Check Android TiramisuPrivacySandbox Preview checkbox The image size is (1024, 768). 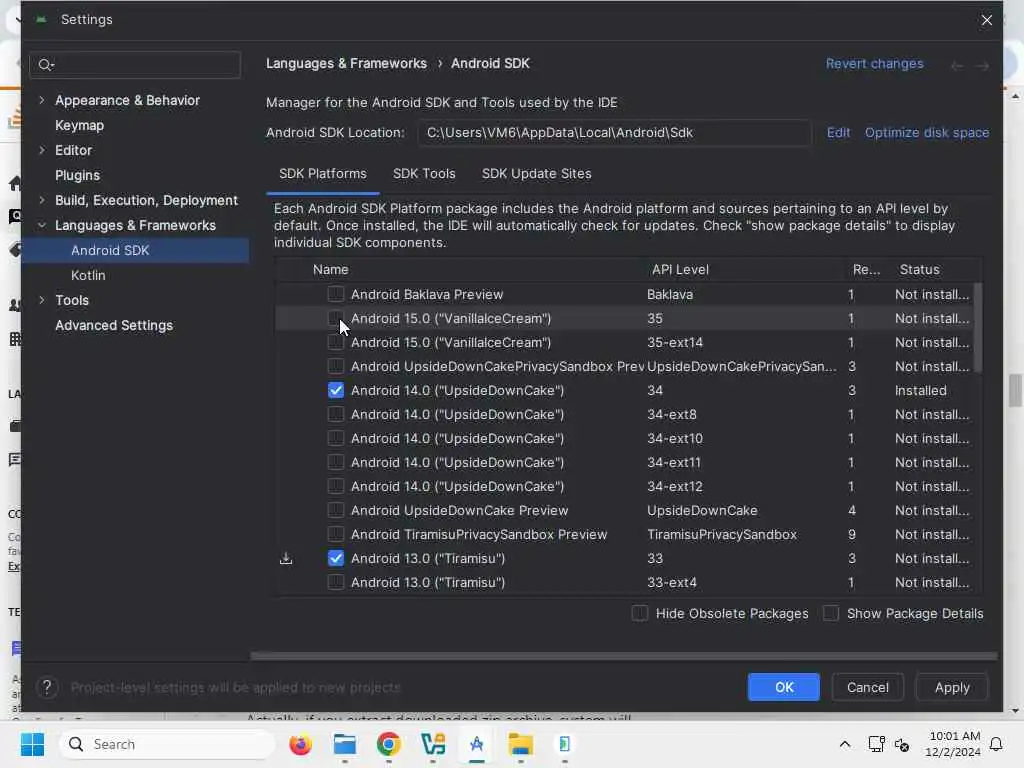[336, 535]
